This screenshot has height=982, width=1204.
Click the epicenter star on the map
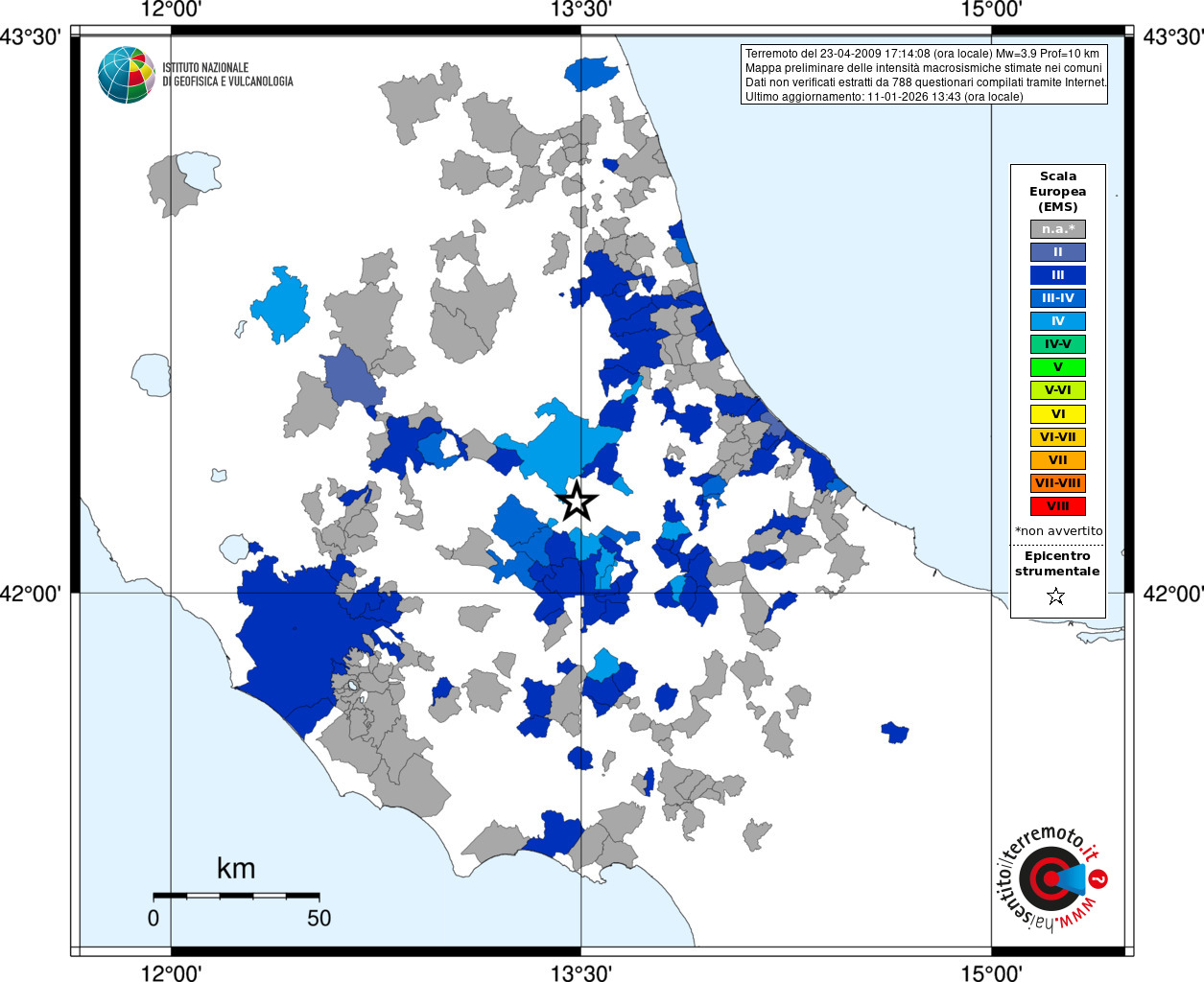577,501
